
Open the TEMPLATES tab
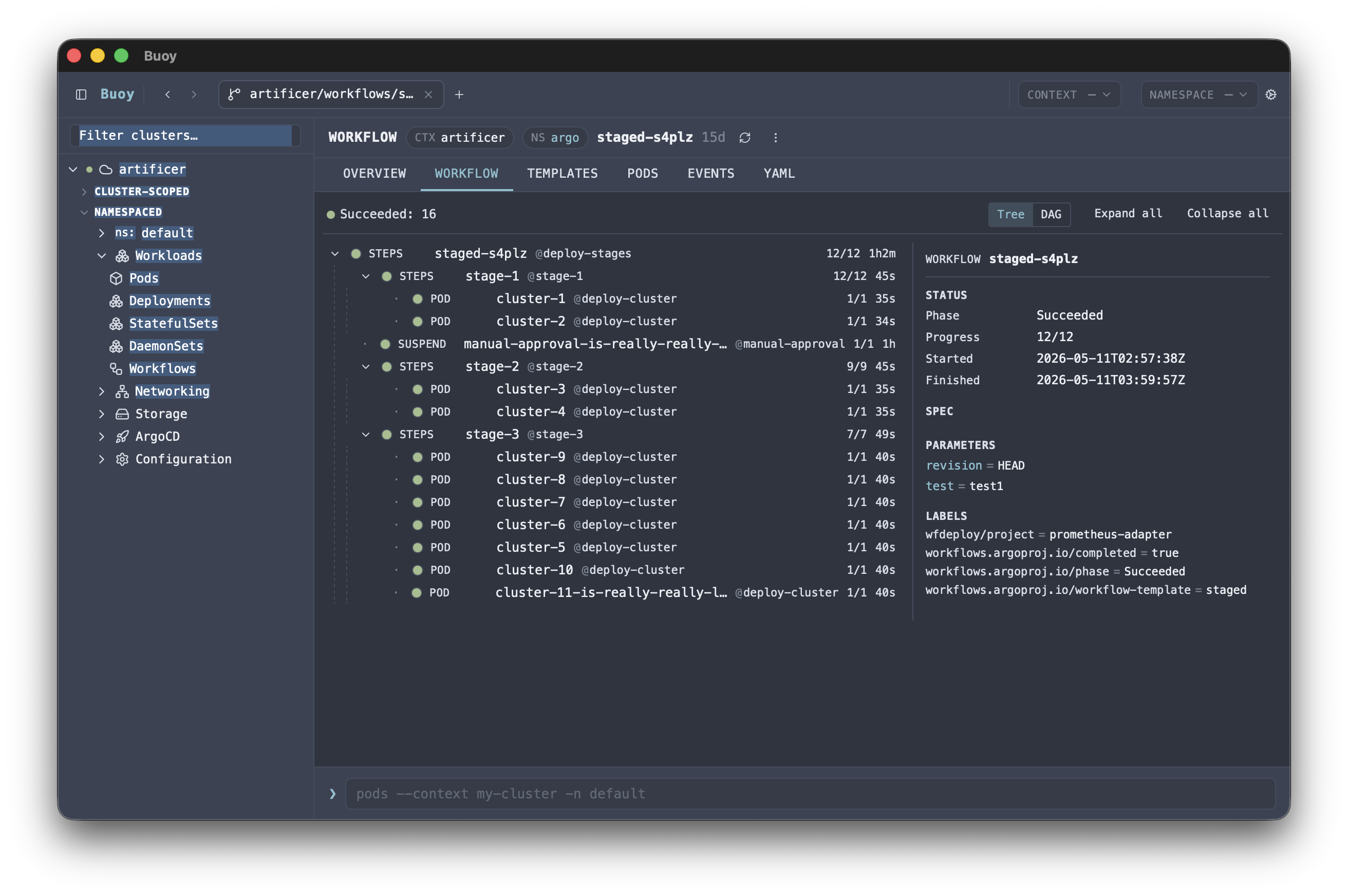pos(563,174)
